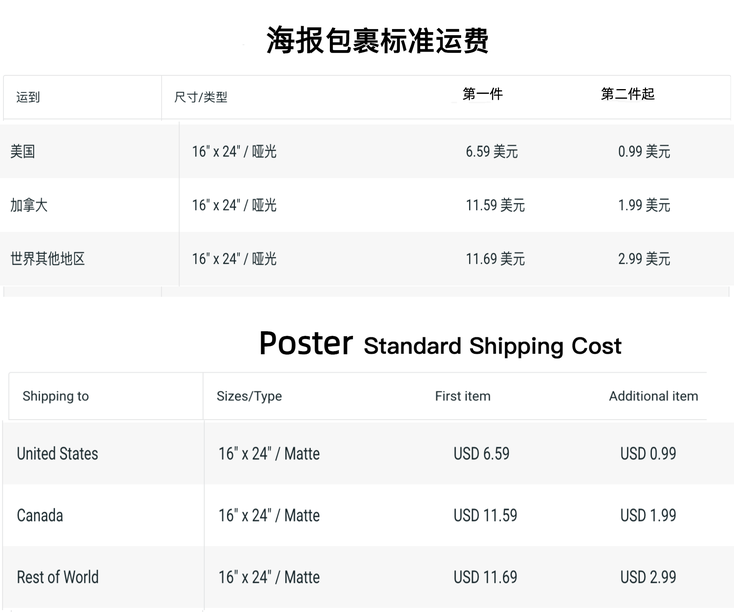This screenshot has height=612, width=734.
Task: Click the 2.99 美元 price cell
Action: coord(644,259)
